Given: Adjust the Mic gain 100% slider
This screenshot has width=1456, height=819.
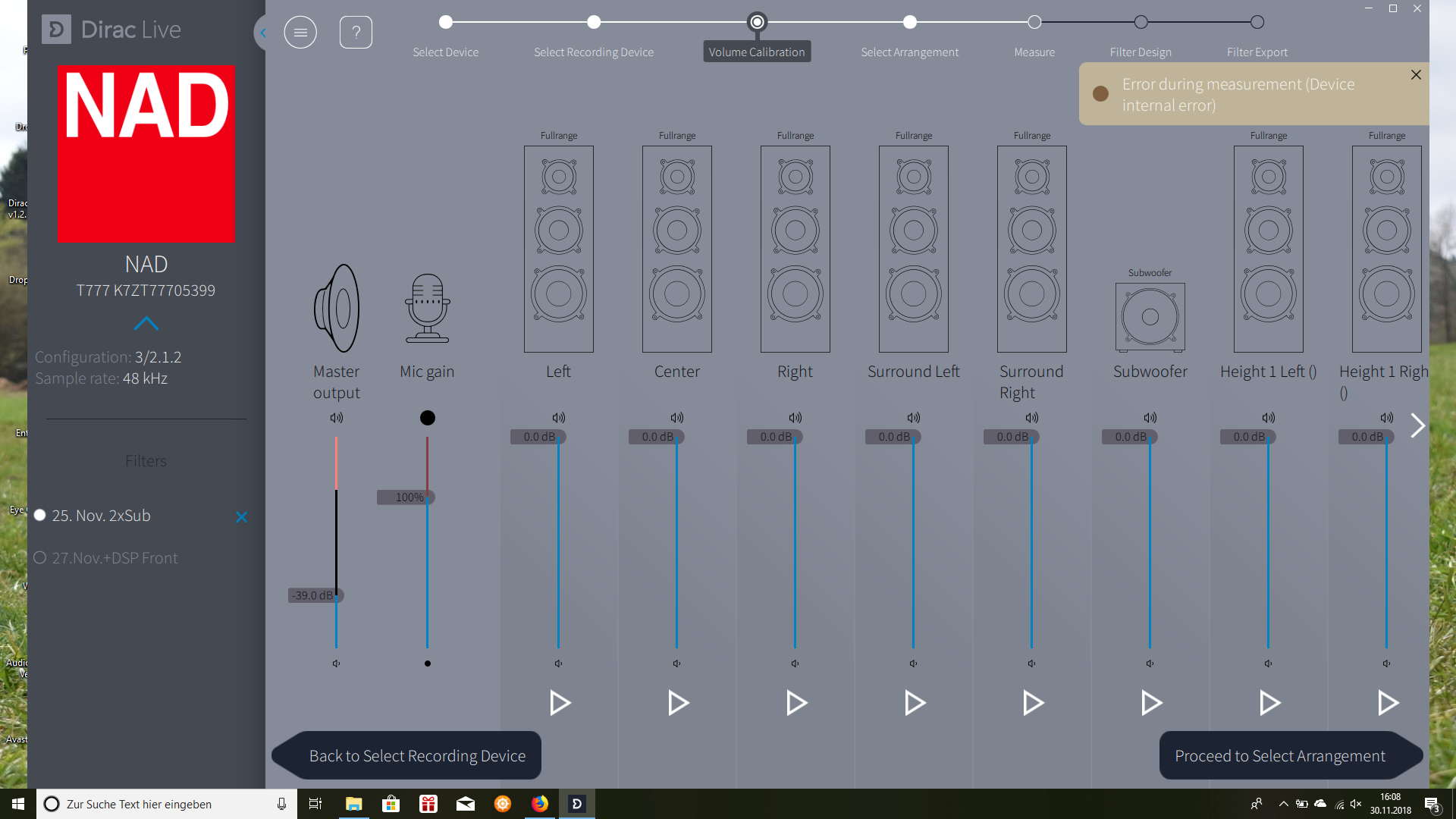Looking at the screenshot, I should 406,497.
